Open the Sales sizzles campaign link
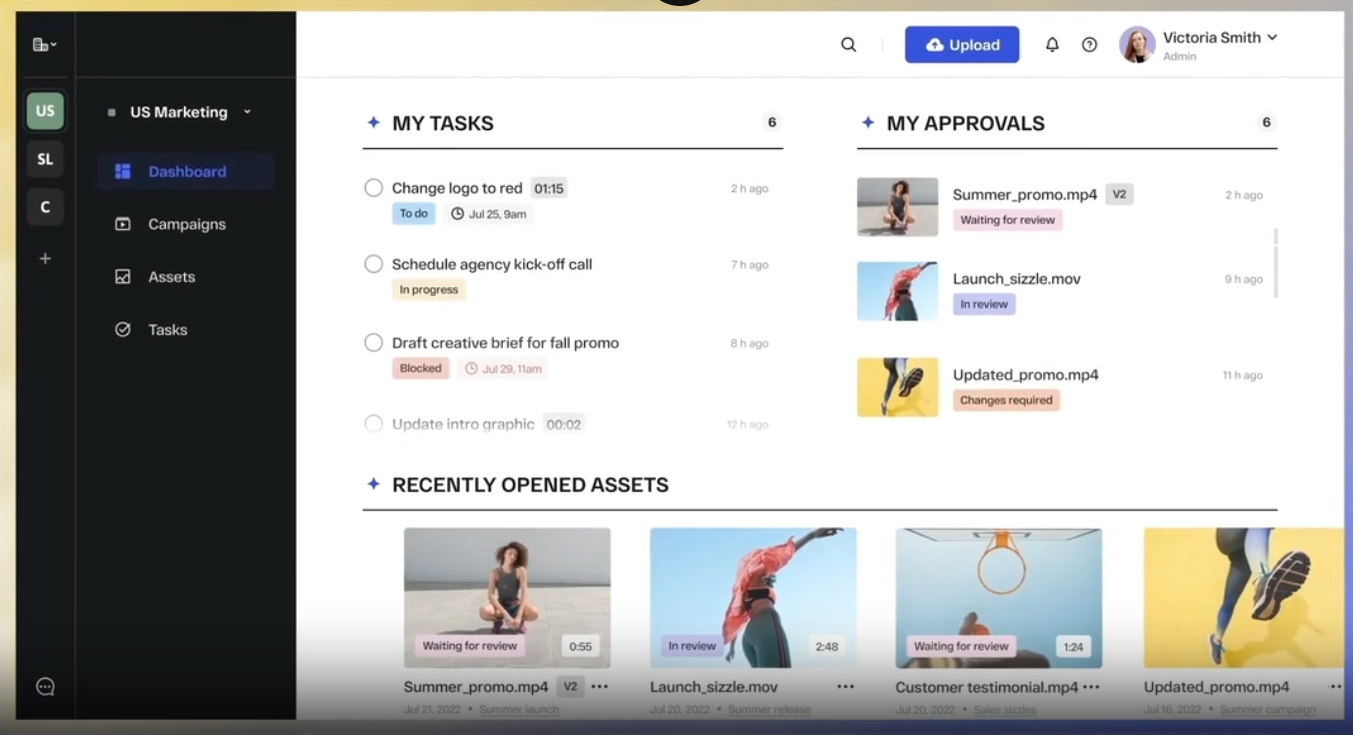The width and height of the screenshot is (1353, 735). (x=1005, y=710)
